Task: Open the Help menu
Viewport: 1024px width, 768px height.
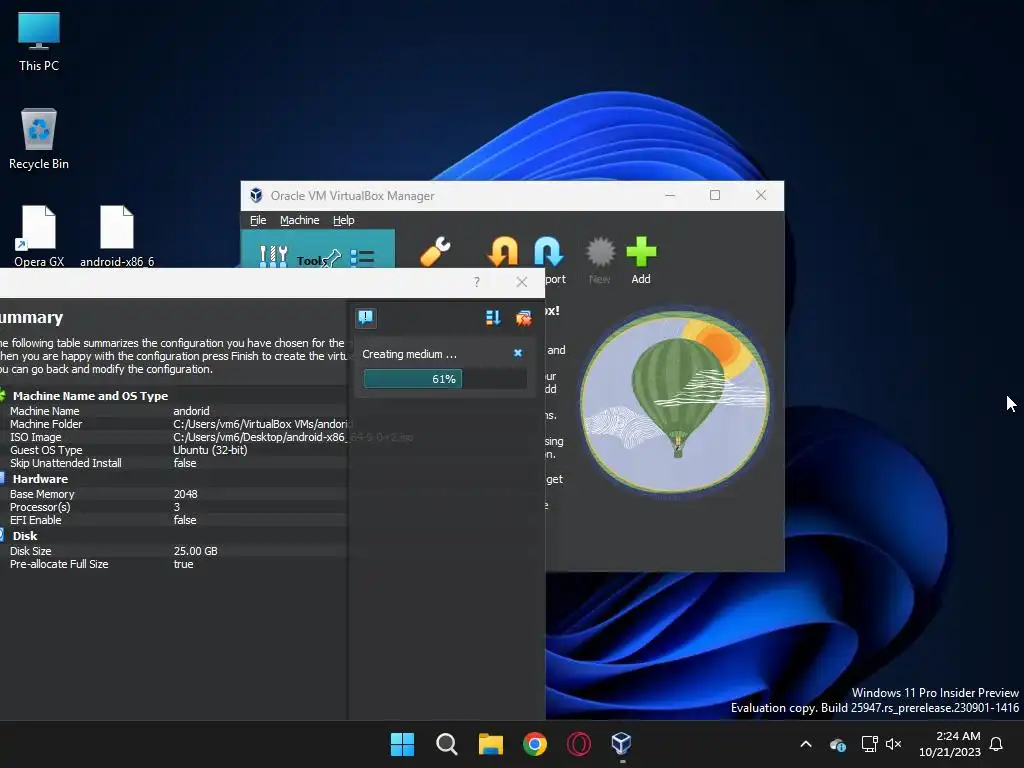Action: [344, 220]
